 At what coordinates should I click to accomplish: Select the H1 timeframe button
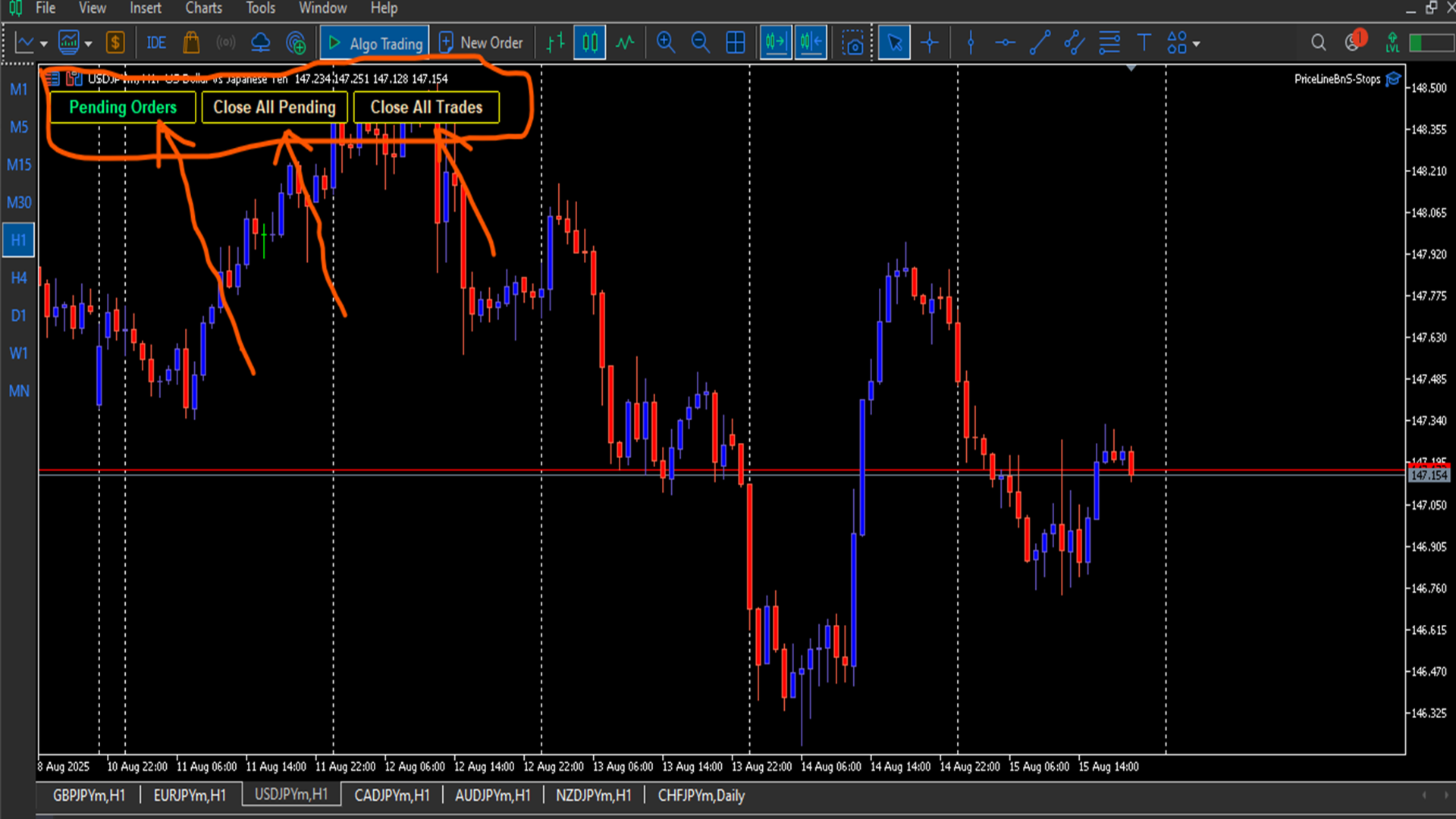click(19, 240)
